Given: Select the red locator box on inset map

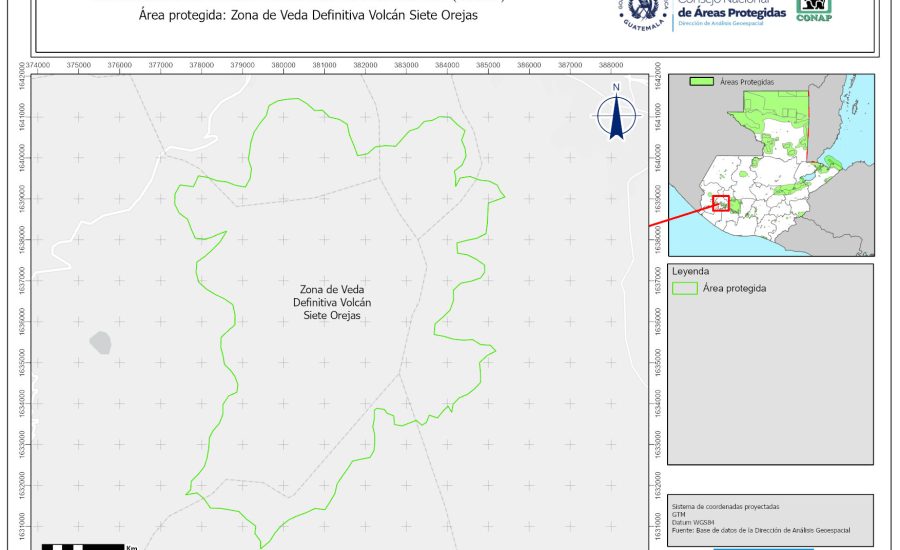Looking at the screenshot, I should (x=721, y=203).
